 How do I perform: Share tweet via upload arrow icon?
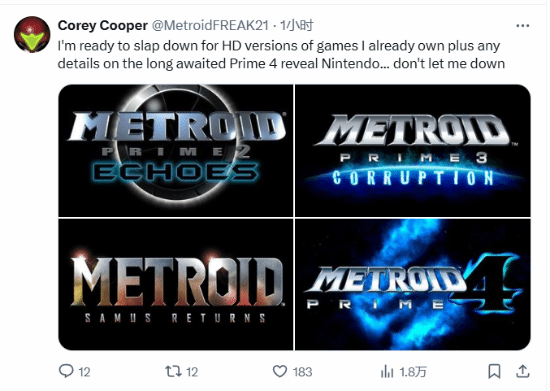tap(523, 371)
